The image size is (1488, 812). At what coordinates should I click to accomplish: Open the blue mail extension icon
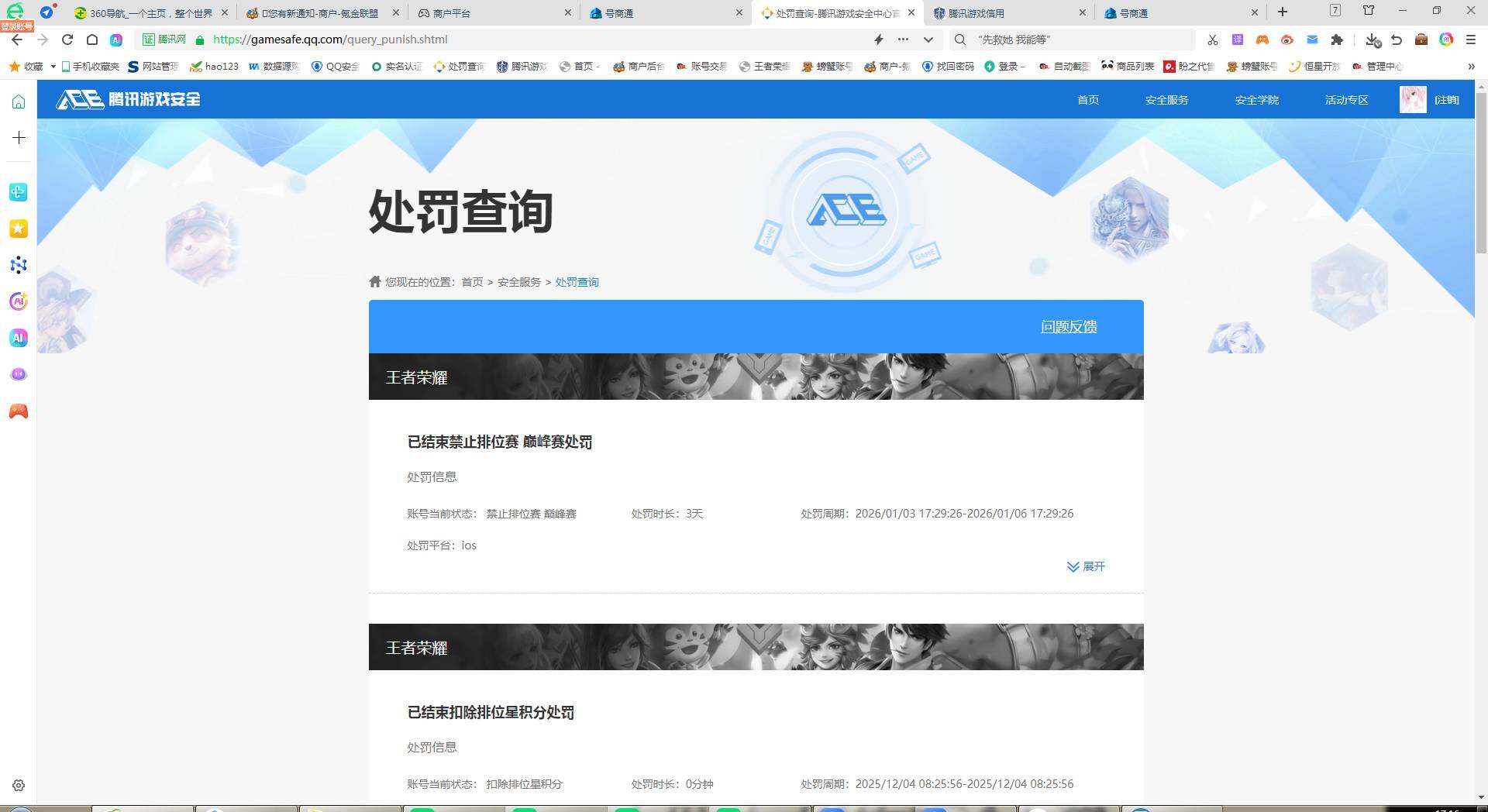[1312, 40]
